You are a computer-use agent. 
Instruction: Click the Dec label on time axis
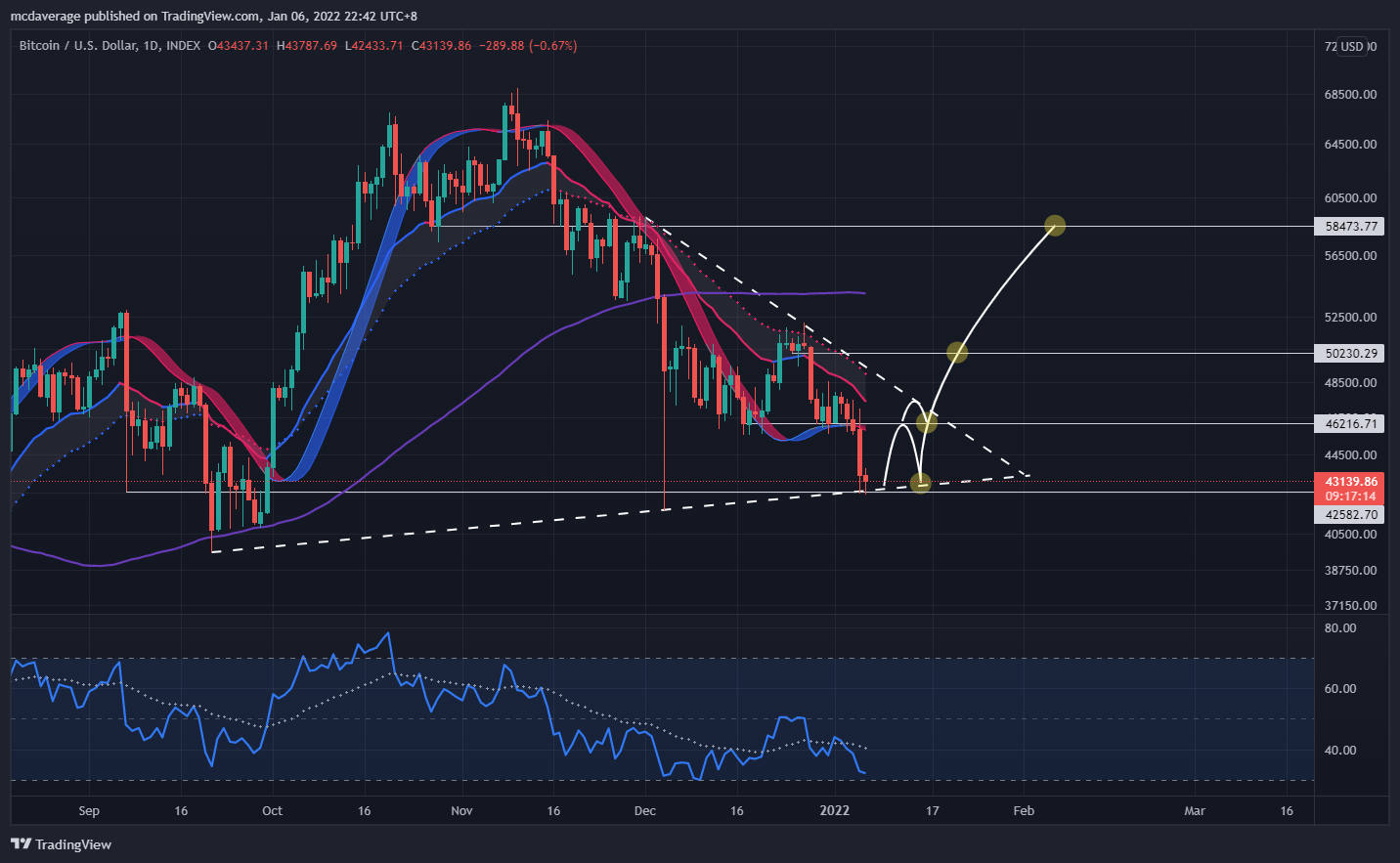point(644,811)
